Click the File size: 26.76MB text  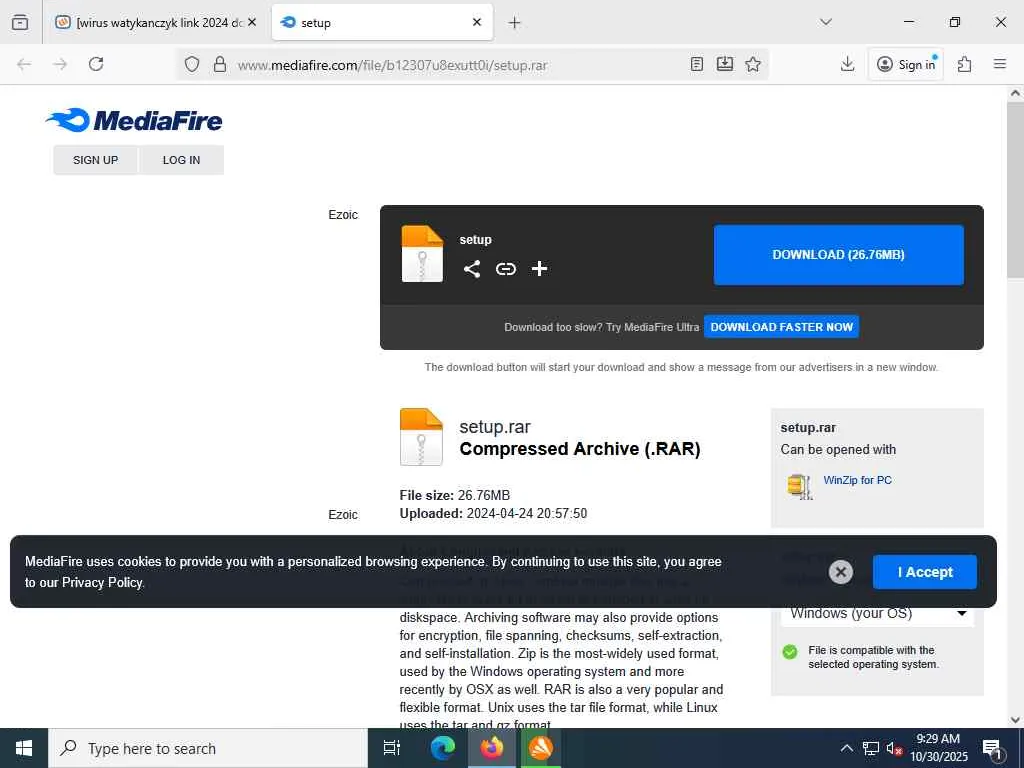point(455,495)
